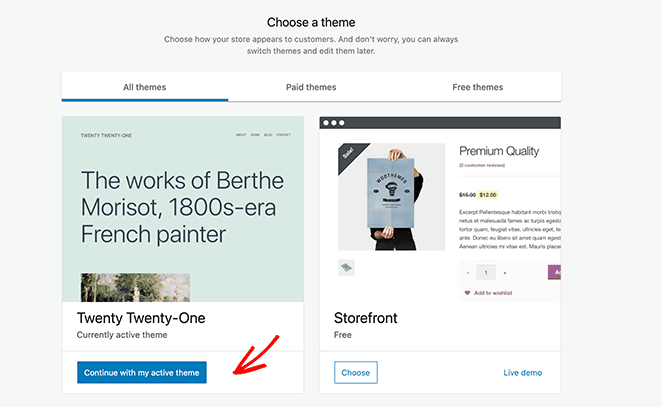Click the Sale ribbon badge on product image
662x407 pixels.
(x=347, y=154)
